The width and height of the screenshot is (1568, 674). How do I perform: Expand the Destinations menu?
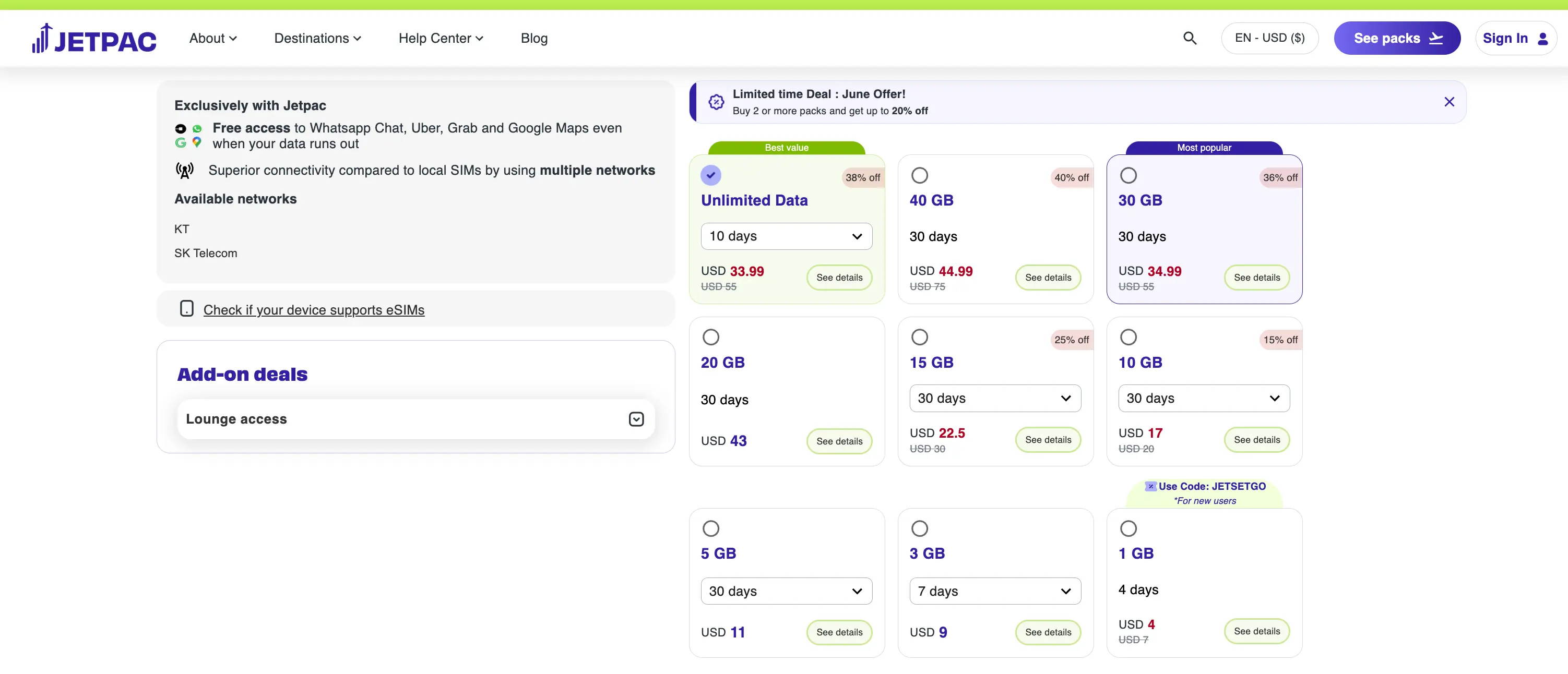(x=318, y=38)
